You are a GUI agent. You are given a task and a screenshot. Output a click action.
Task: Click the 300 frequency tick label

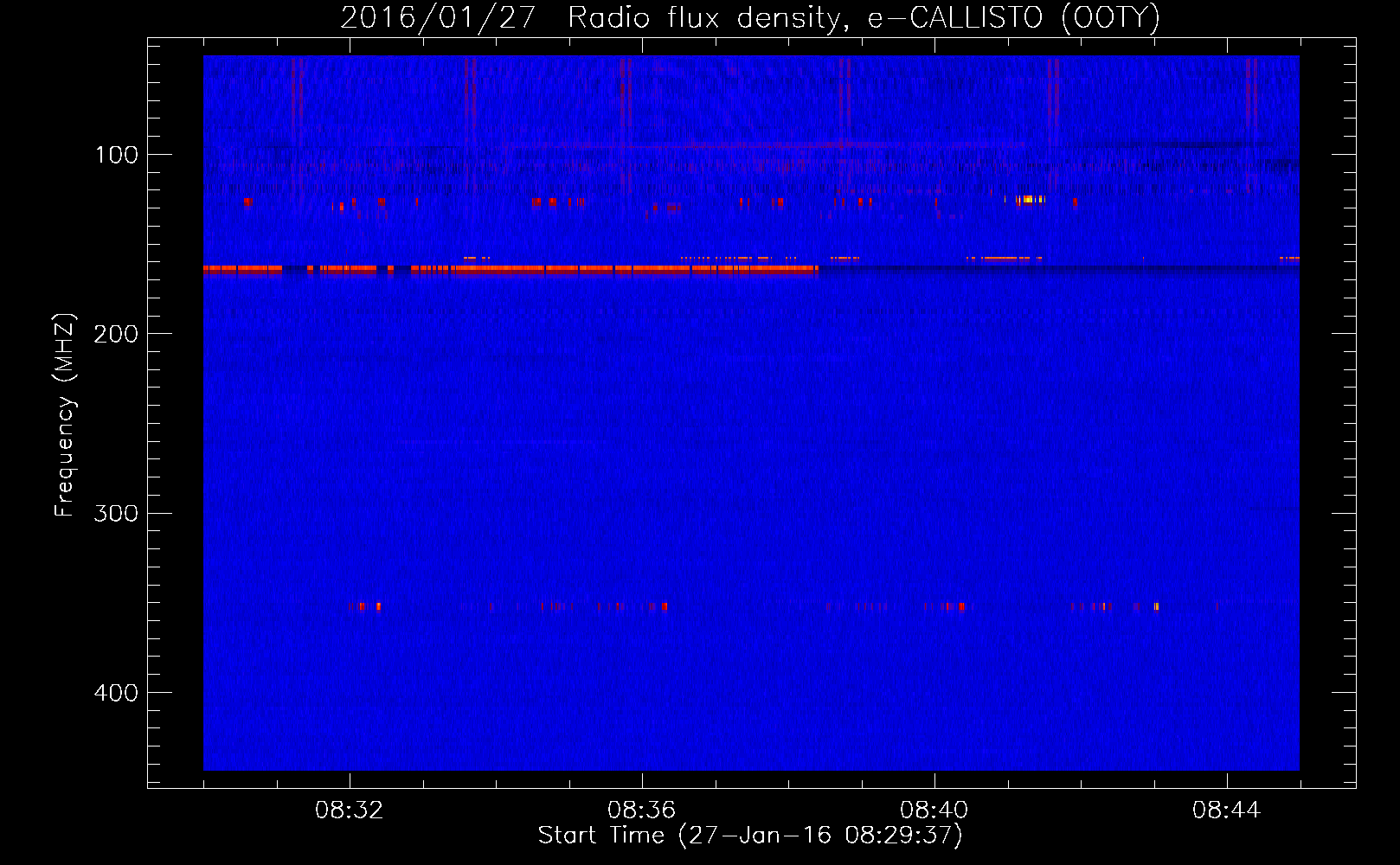point(116,514)
